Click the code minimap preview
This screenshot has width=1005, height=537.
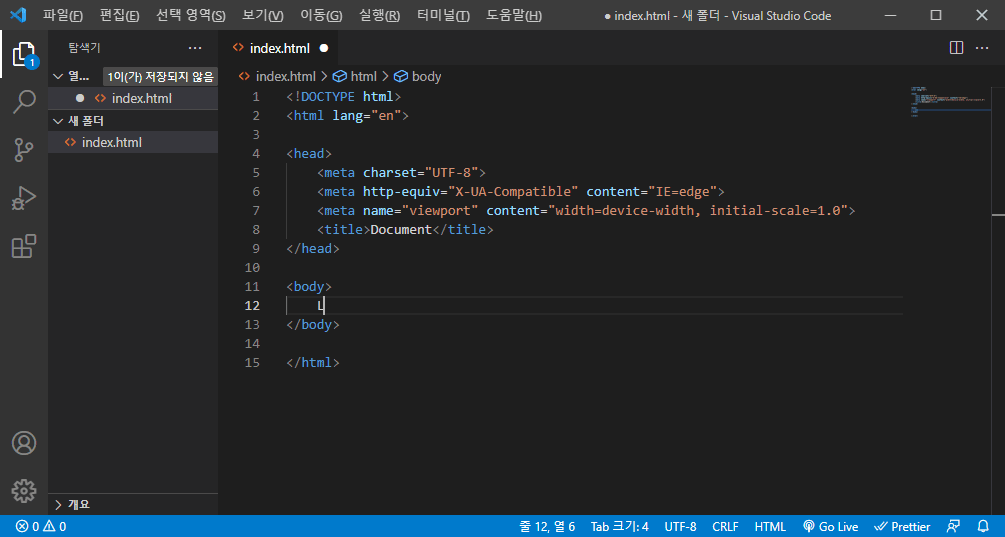point(949,102)
